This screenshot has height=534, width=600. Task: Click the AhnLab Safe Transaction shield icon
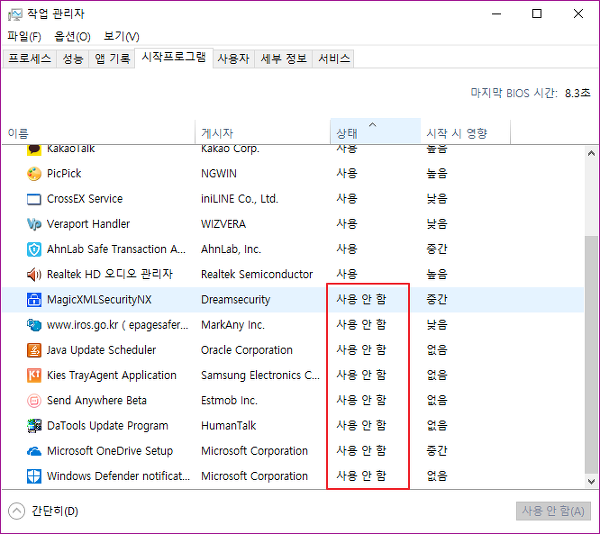pos(34,249)
